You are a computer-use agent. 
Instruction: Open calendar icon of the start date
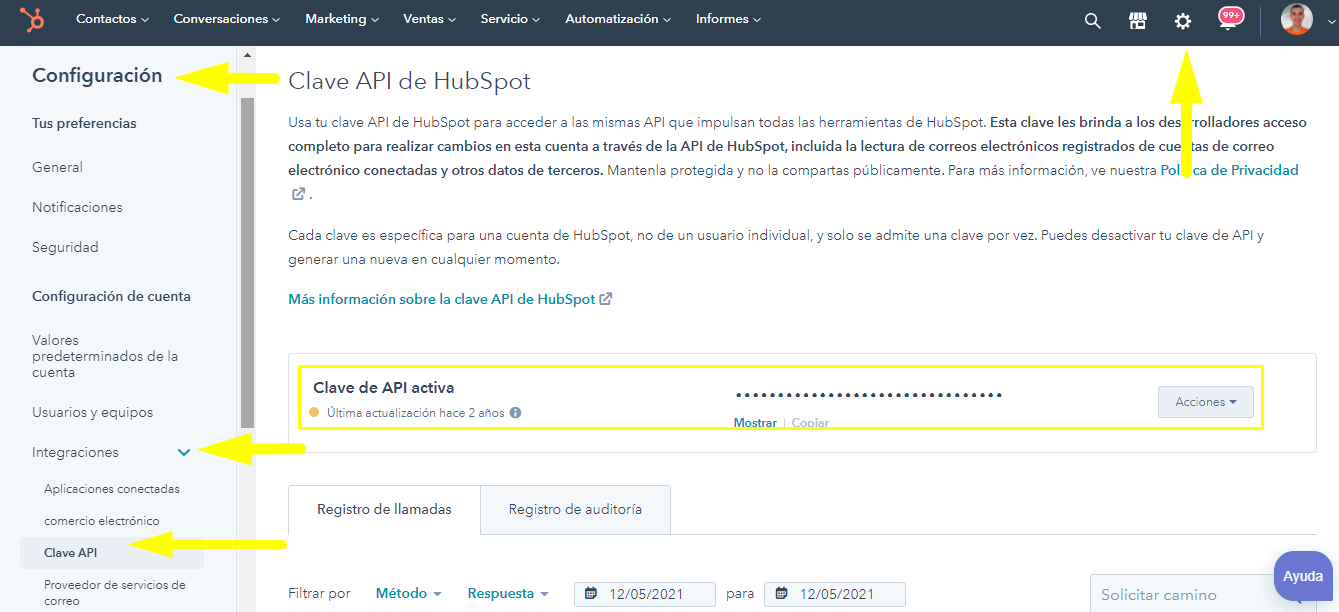pos(591,594)
